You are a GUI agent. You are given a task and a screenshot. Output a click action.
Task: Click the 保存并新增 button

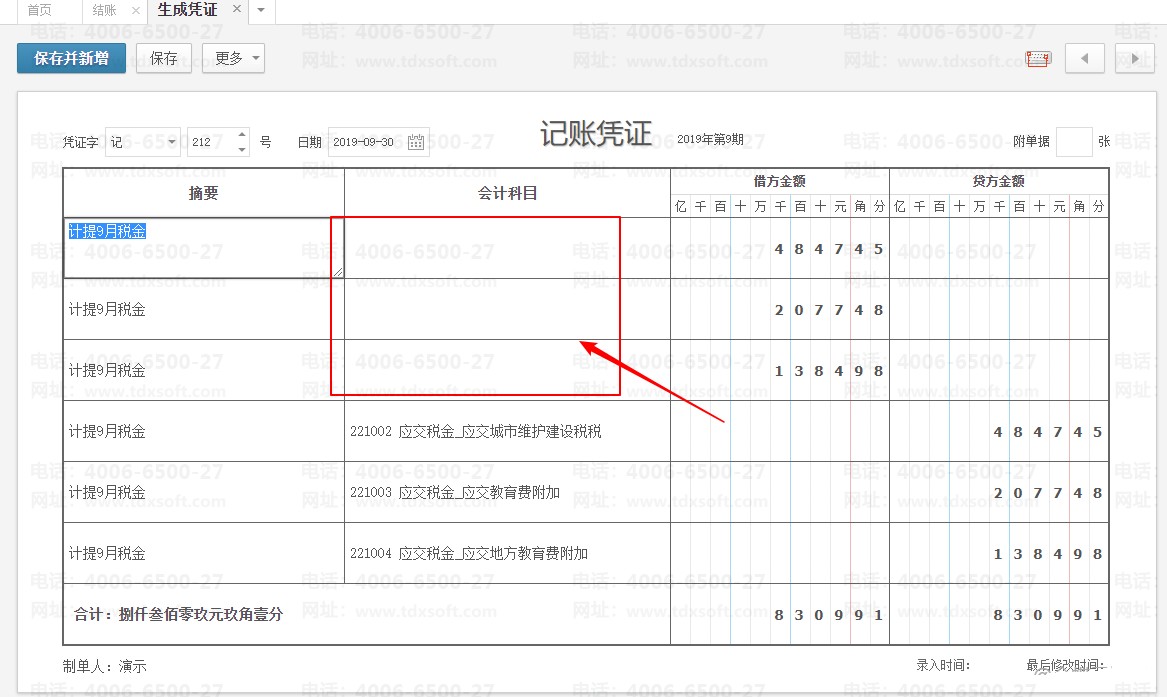(71, 59)
